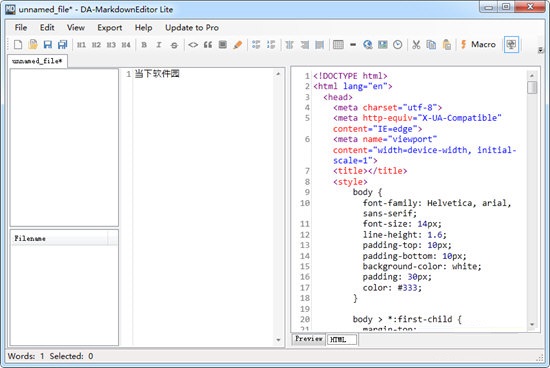This screenshot has height=368, width=550.
Task: Apply H4 heading format
Action: (x=126, y=45)
